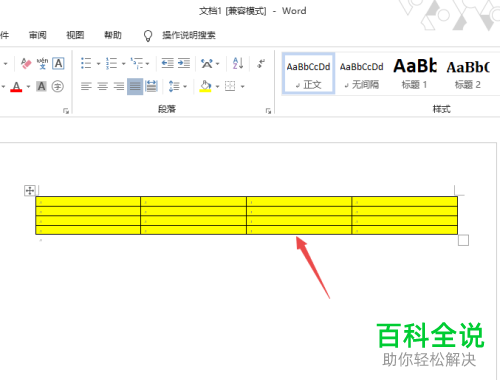Expand shading color dropdown arrow
Viewport: 500px width, 380px height.
[x=217, y=87]
